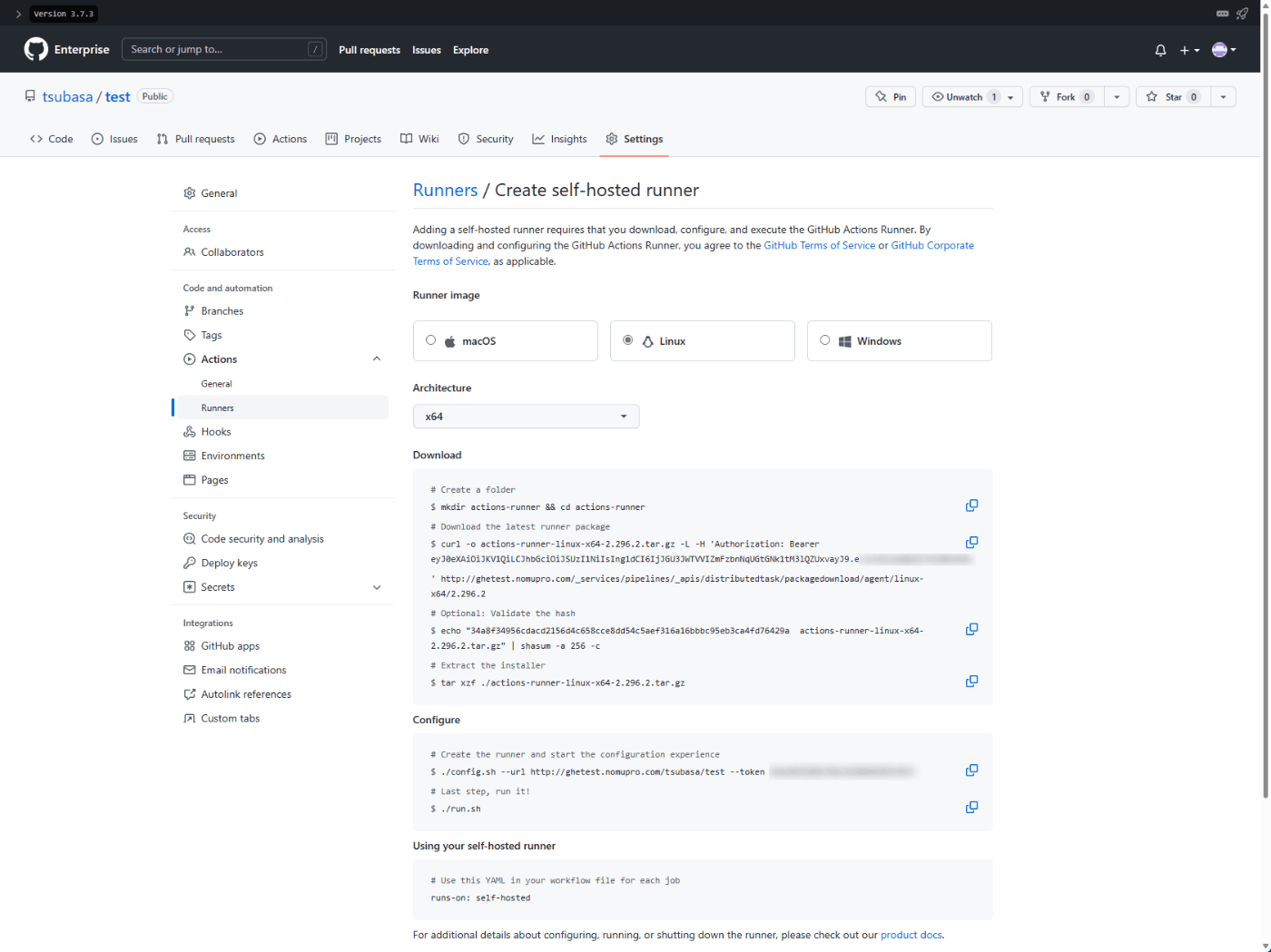Copy the config.sh configure command
Viewport: 1271px width, 952px height.
coord(971,770)
